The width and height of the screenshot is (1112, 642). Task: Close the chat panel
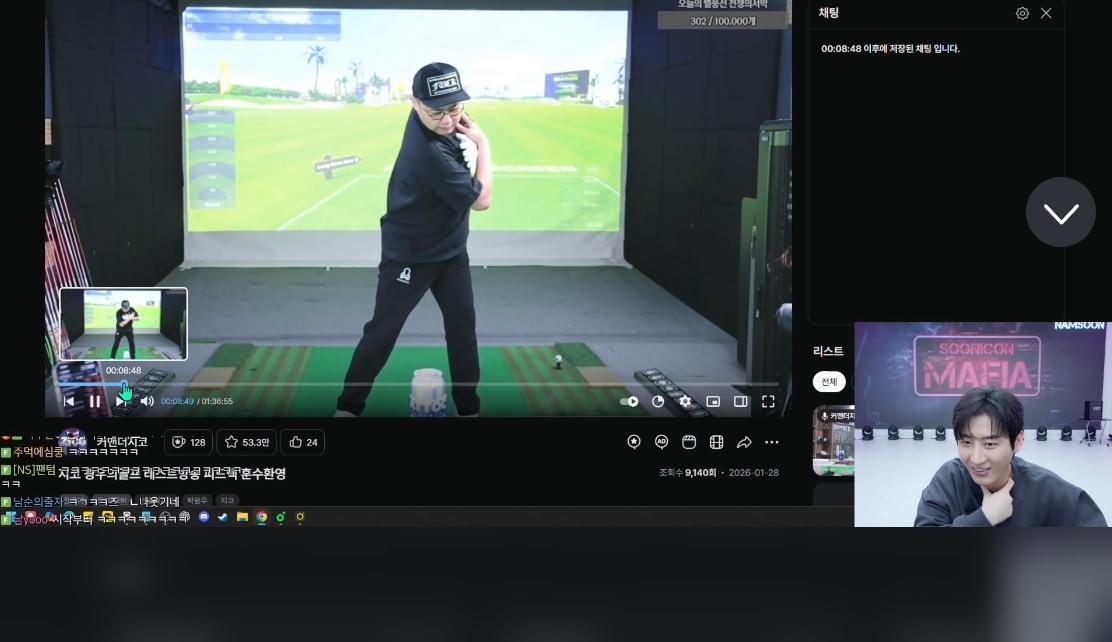pyautogui.click(x=1046, y=13)
